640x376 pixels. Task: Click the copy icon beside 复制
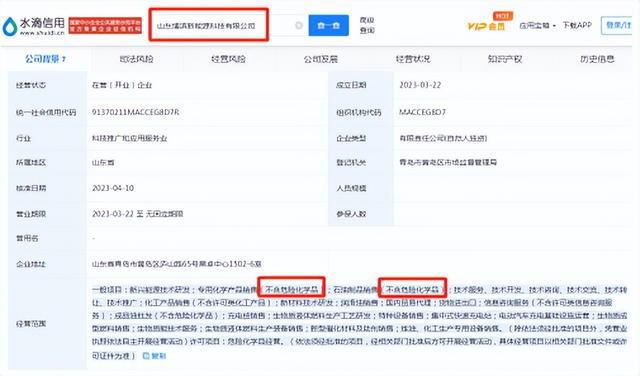pos(146,356)
